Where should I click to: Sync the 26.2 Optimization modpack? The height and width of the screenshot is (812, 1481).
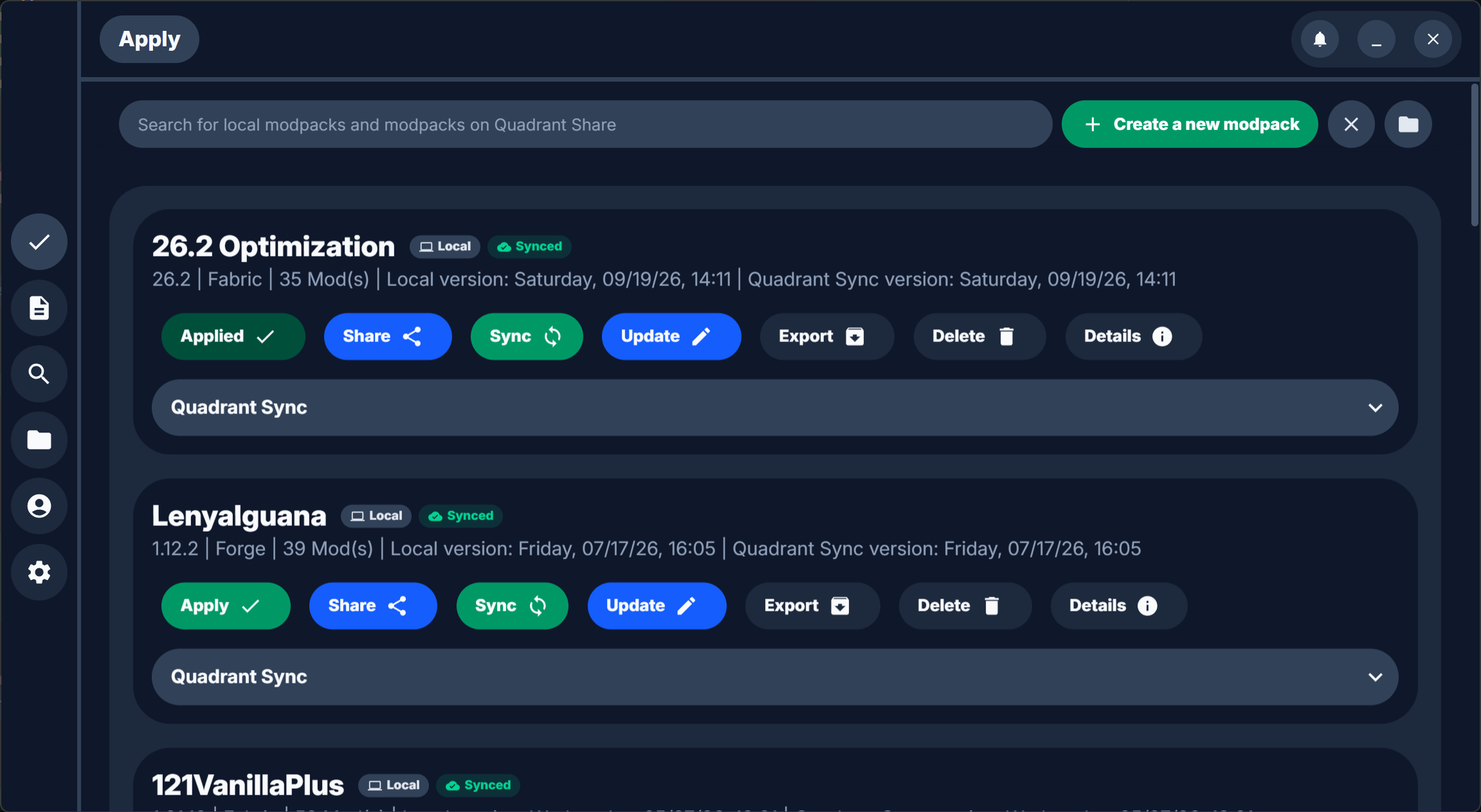coord(527,336)
